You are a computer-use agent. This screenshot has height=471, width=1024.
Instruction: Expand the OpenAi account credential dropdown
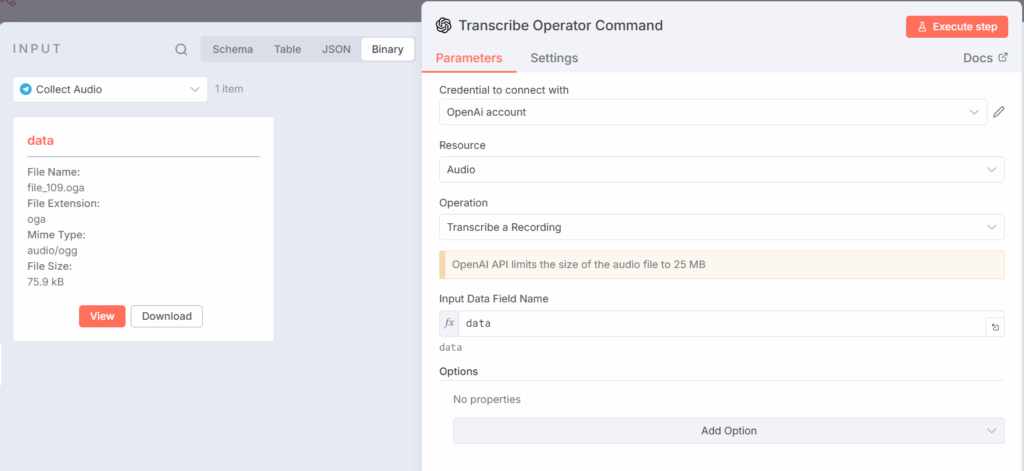(712, 112)
